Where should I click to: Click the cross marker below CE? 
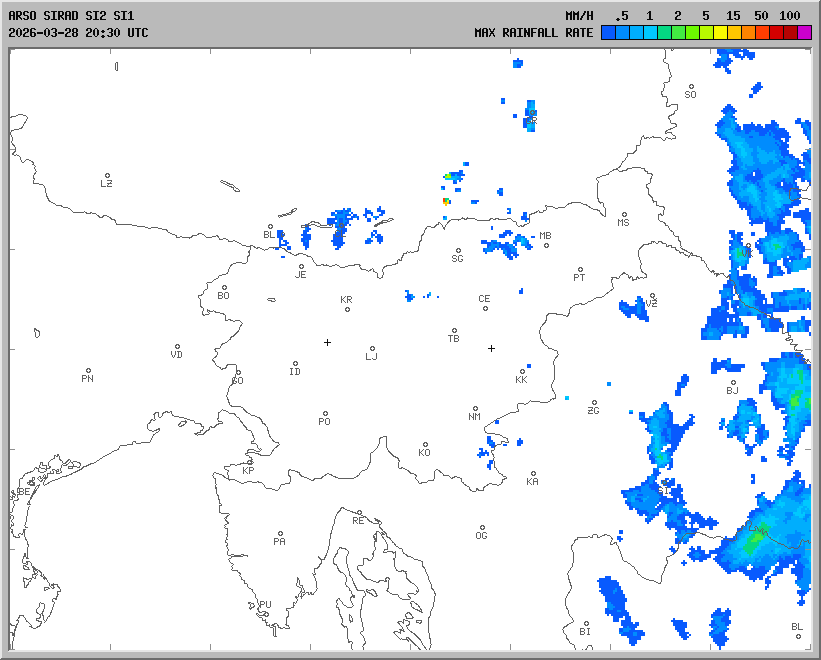pos(491,348)
